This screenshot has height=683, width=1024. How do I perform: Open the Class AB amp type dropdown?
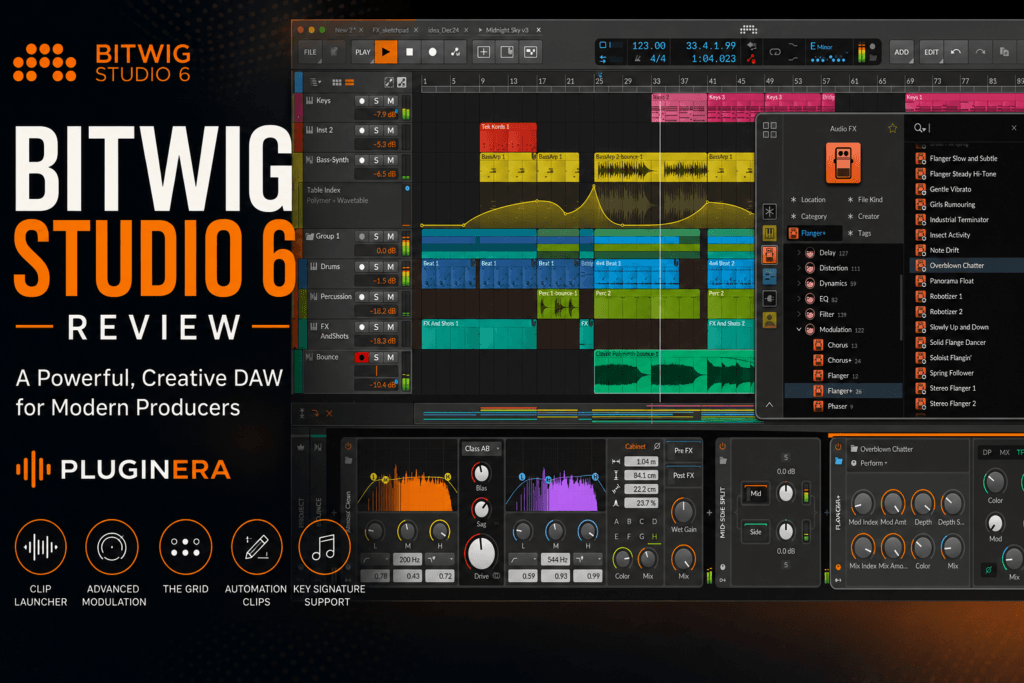(481, 449)
